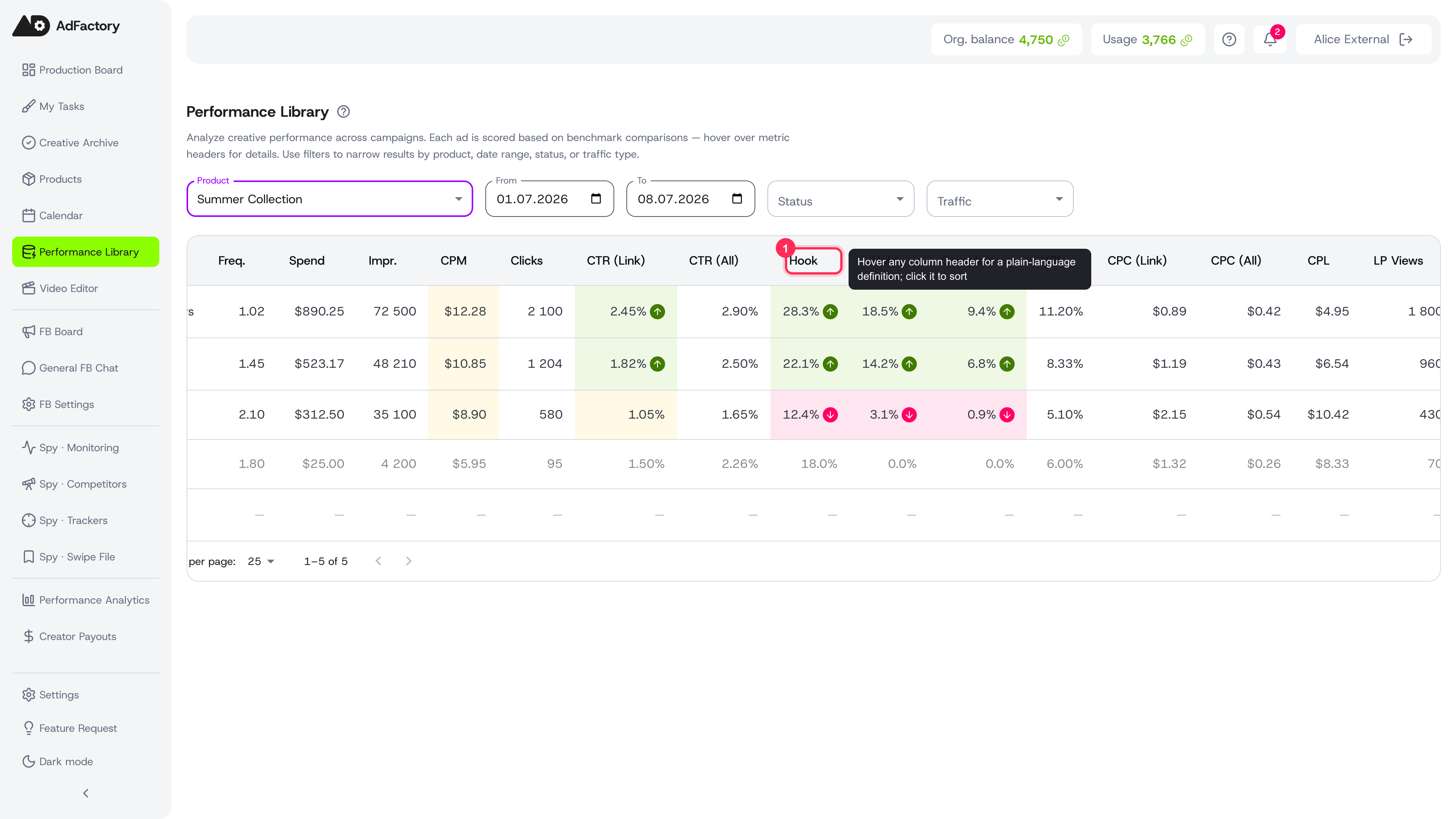The width and height of the screenshot is (1456, 819).
Task: Click the 1–5 of 5 pagination text
Action: 326,561
